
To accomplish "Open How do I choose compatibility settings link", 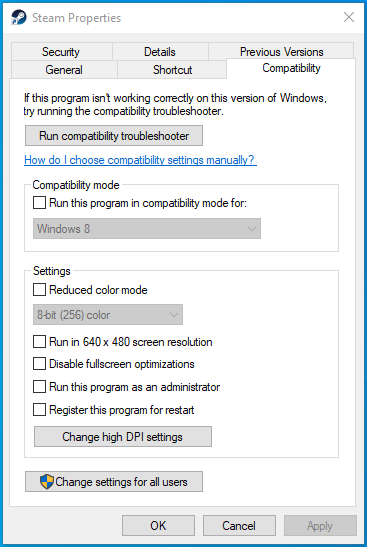I will tap(140, 160).
